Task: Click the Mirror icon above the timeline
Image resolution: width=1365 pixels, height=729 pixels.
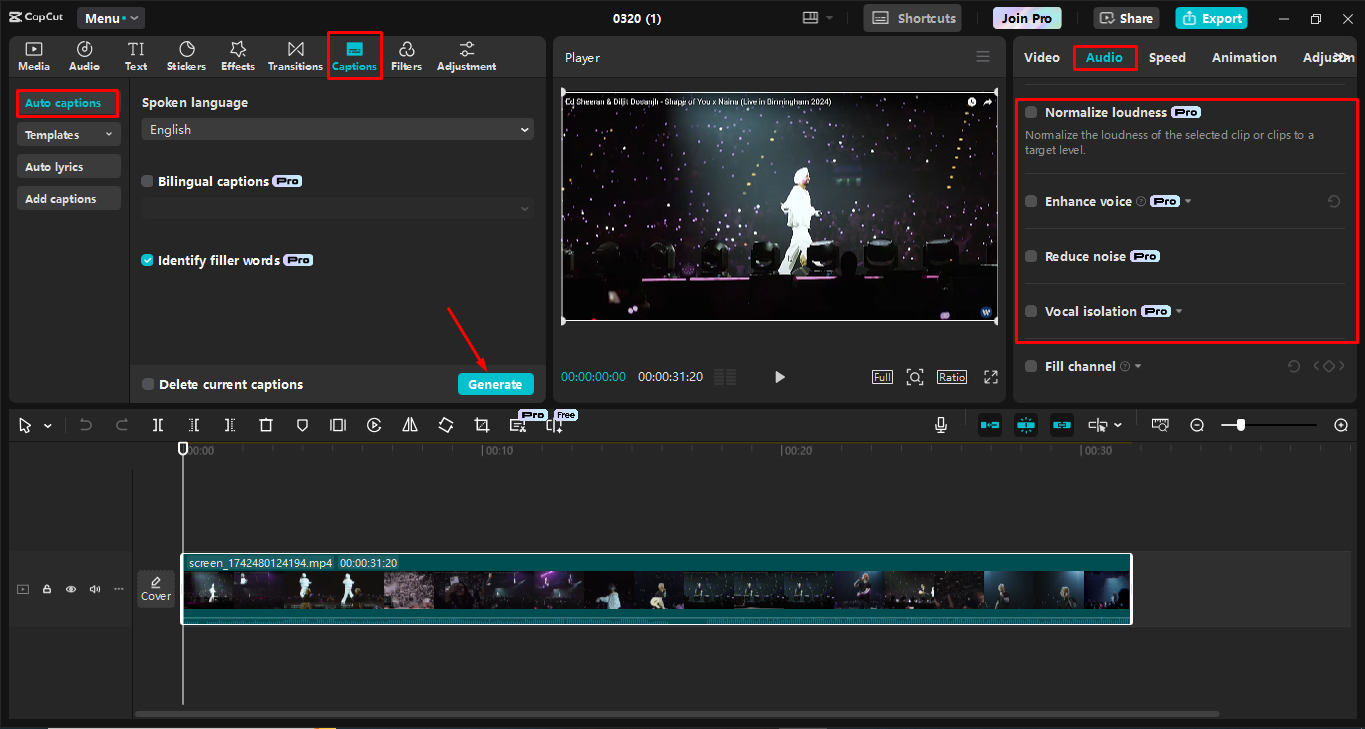Action: (x=409, y=425)
